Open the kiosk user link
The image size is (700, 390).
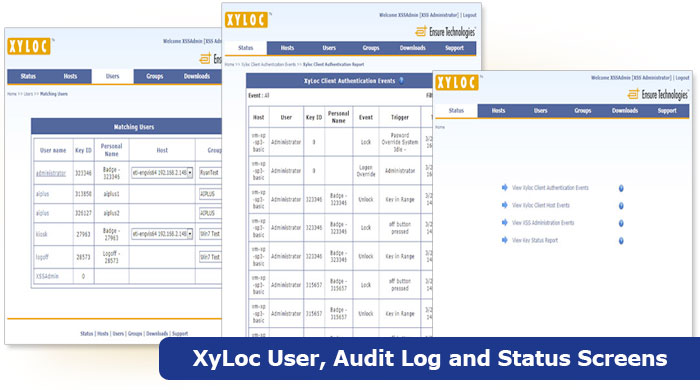click(x=42, y=234)
